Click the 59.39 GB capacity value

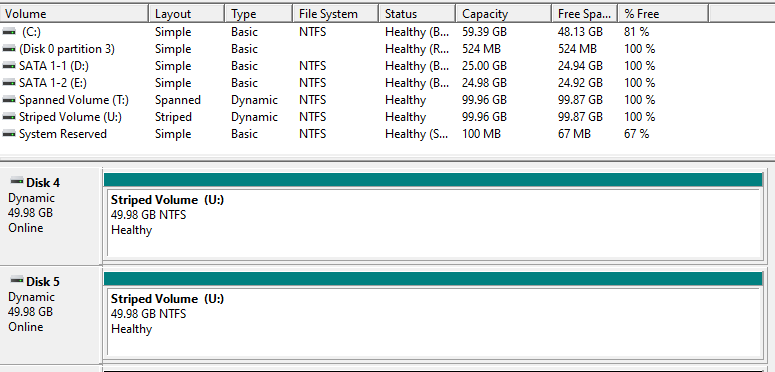pos(484,32)
